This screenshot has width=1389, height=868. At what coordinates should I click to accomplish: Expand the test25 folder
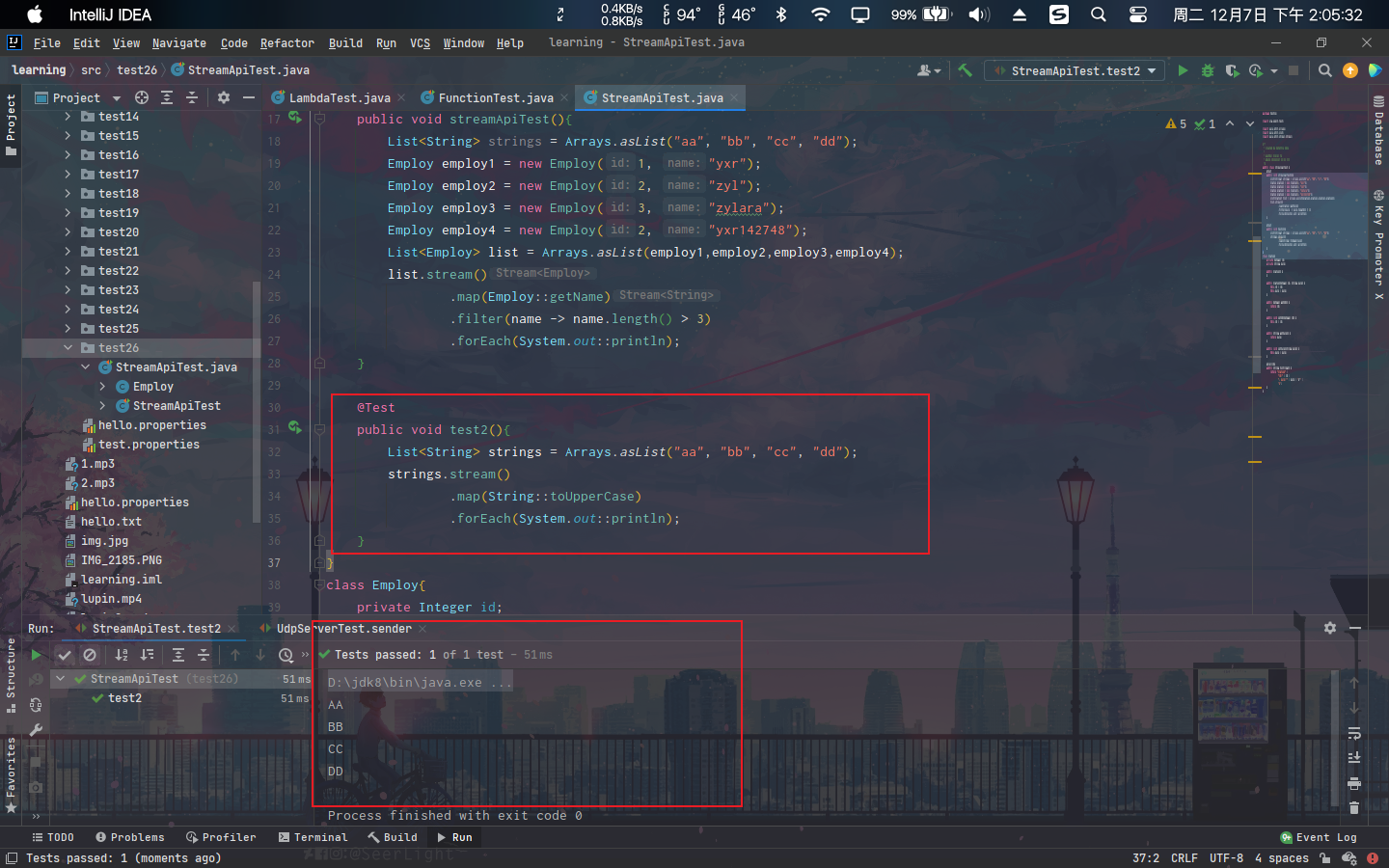tap(68, 329)
